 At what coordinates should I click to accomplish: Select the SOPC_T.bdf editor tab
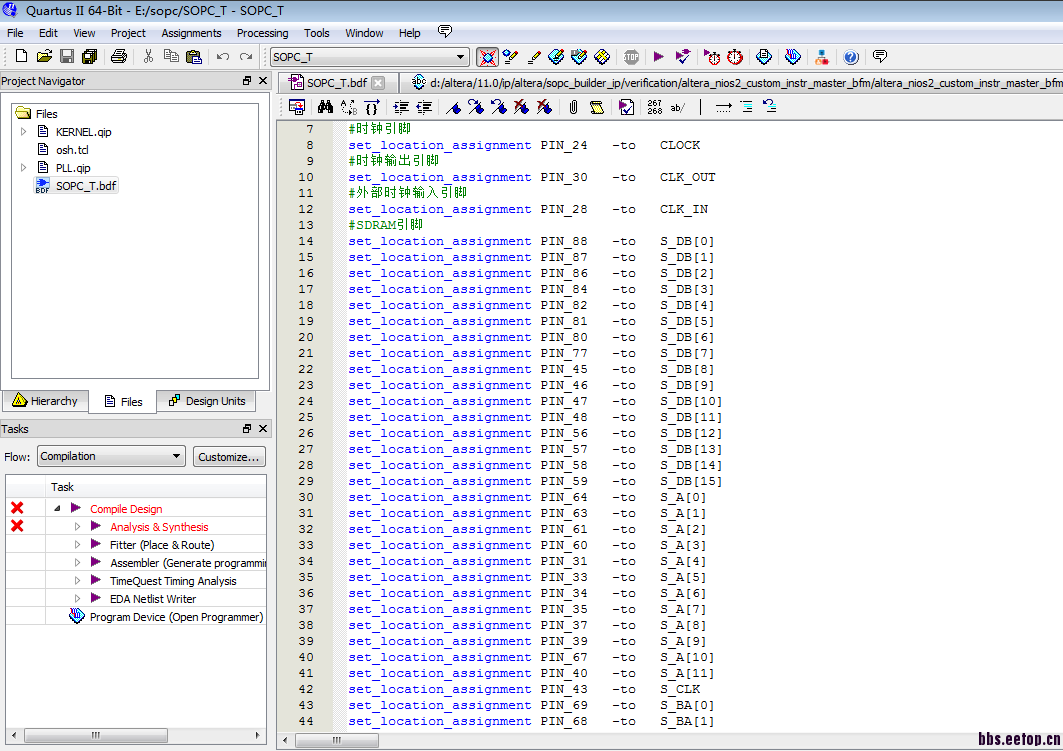tap(337, 83)
